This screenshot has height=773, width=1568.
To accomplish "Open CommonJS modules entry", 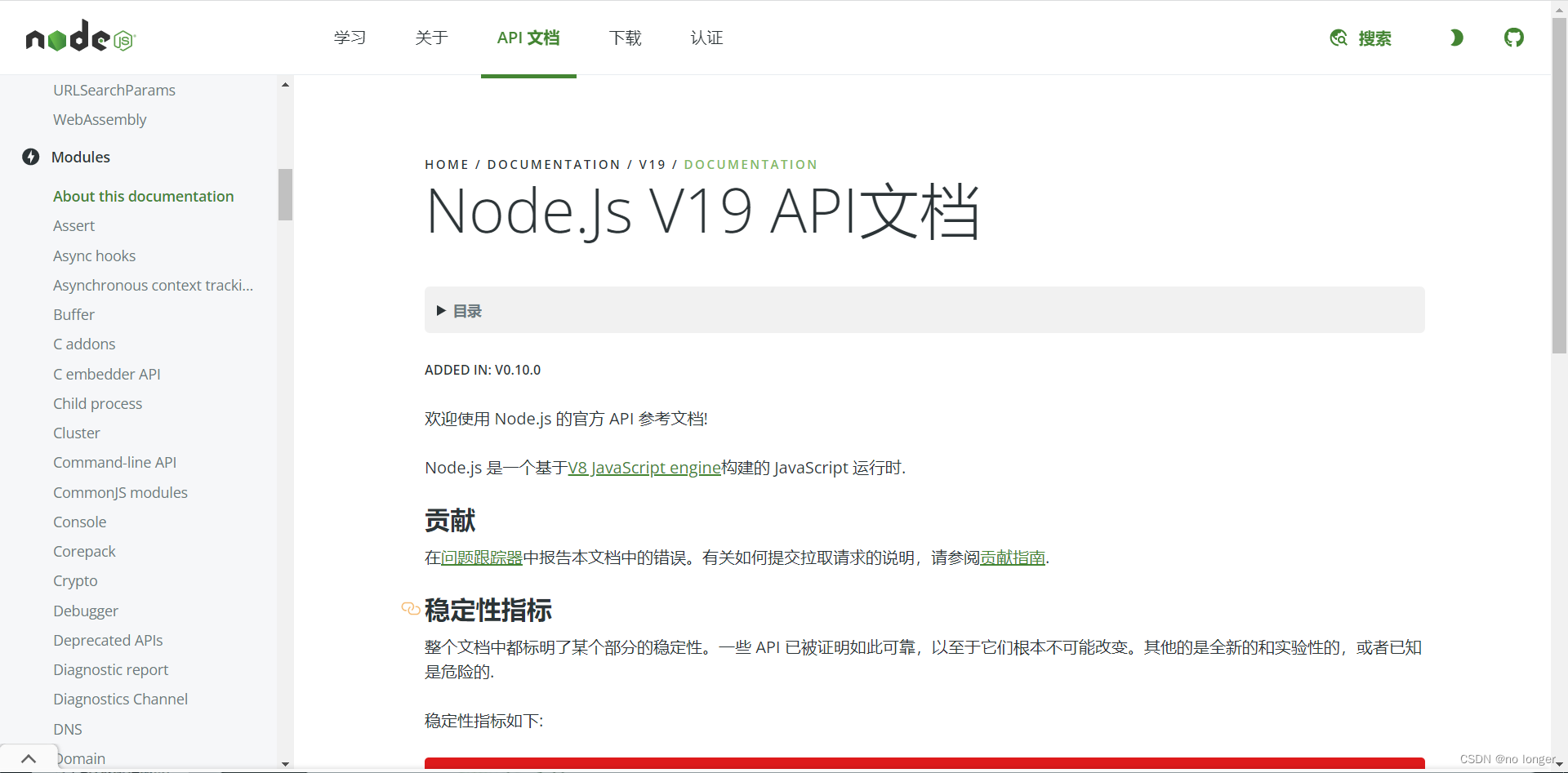I will pos(120,492).
